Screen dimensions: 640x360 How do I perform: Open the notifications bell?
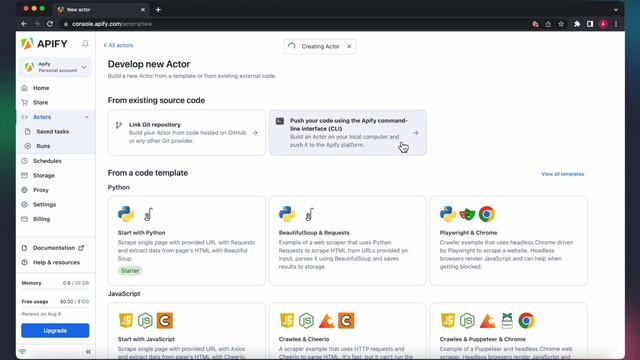tap(85, 44)
